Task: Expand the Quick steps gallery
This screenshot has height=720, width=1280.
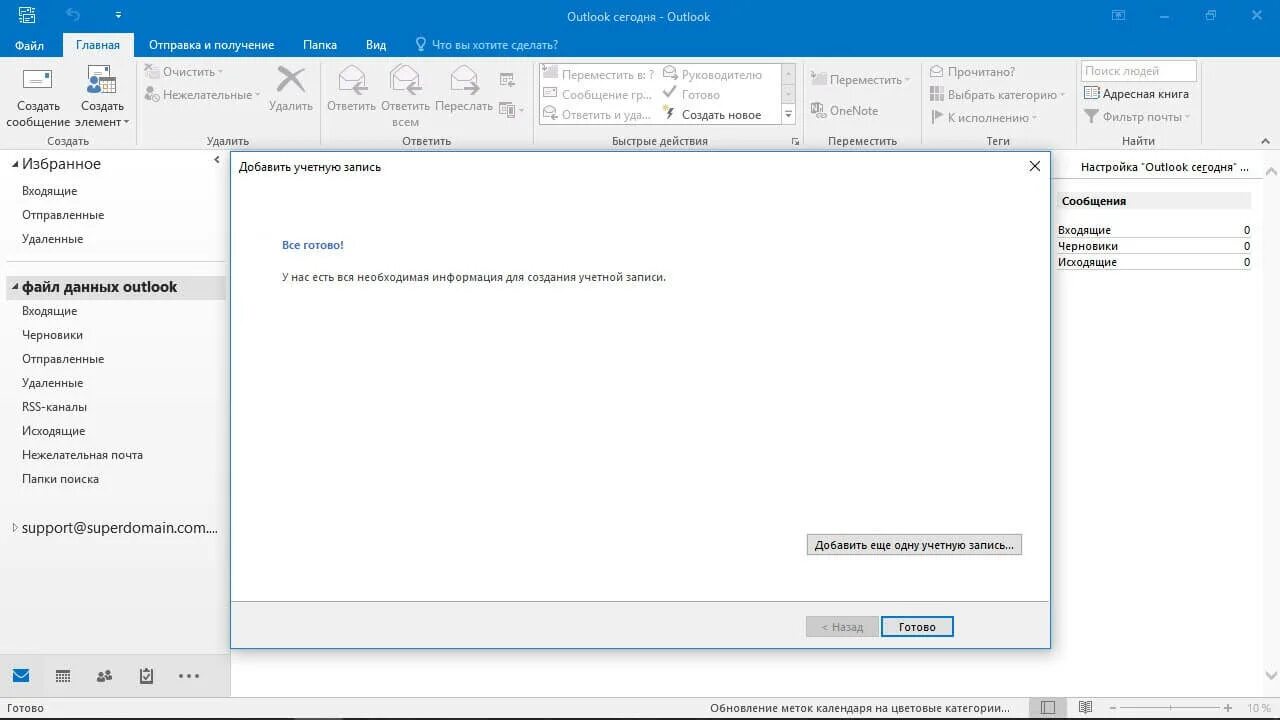Action: click(x=788, y=116)
